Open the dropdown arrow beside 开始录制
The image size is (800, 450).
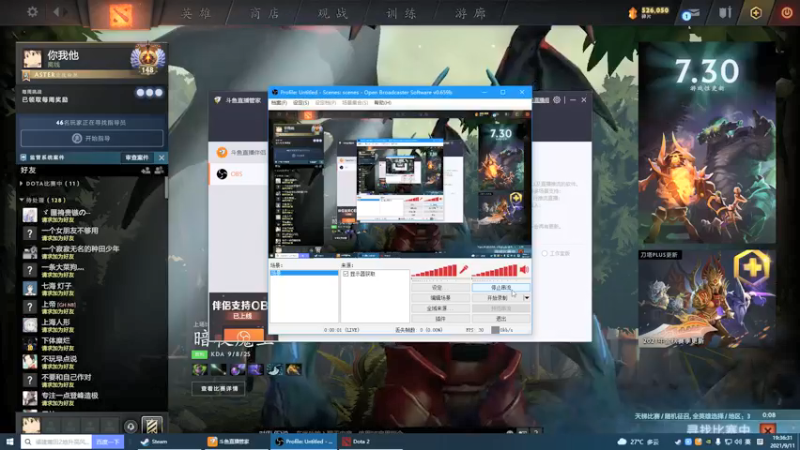pyautogui.click(x=527, y=298)
